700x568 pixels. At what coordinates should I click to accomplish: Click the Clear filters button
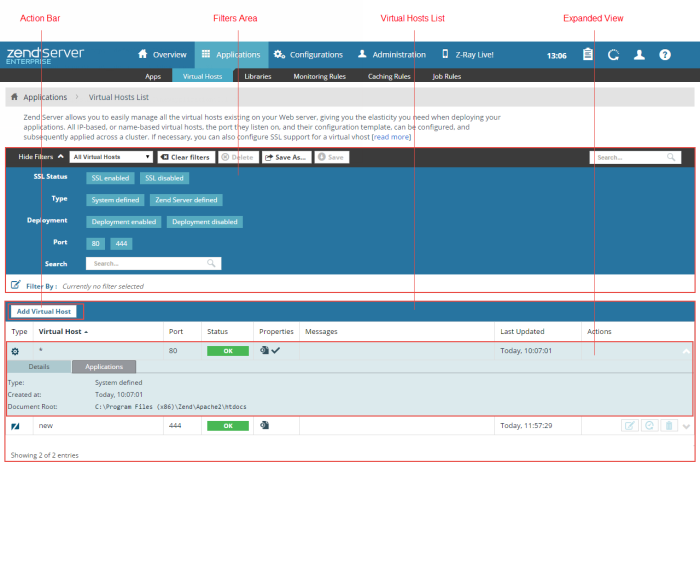click(x=185, y=157)
